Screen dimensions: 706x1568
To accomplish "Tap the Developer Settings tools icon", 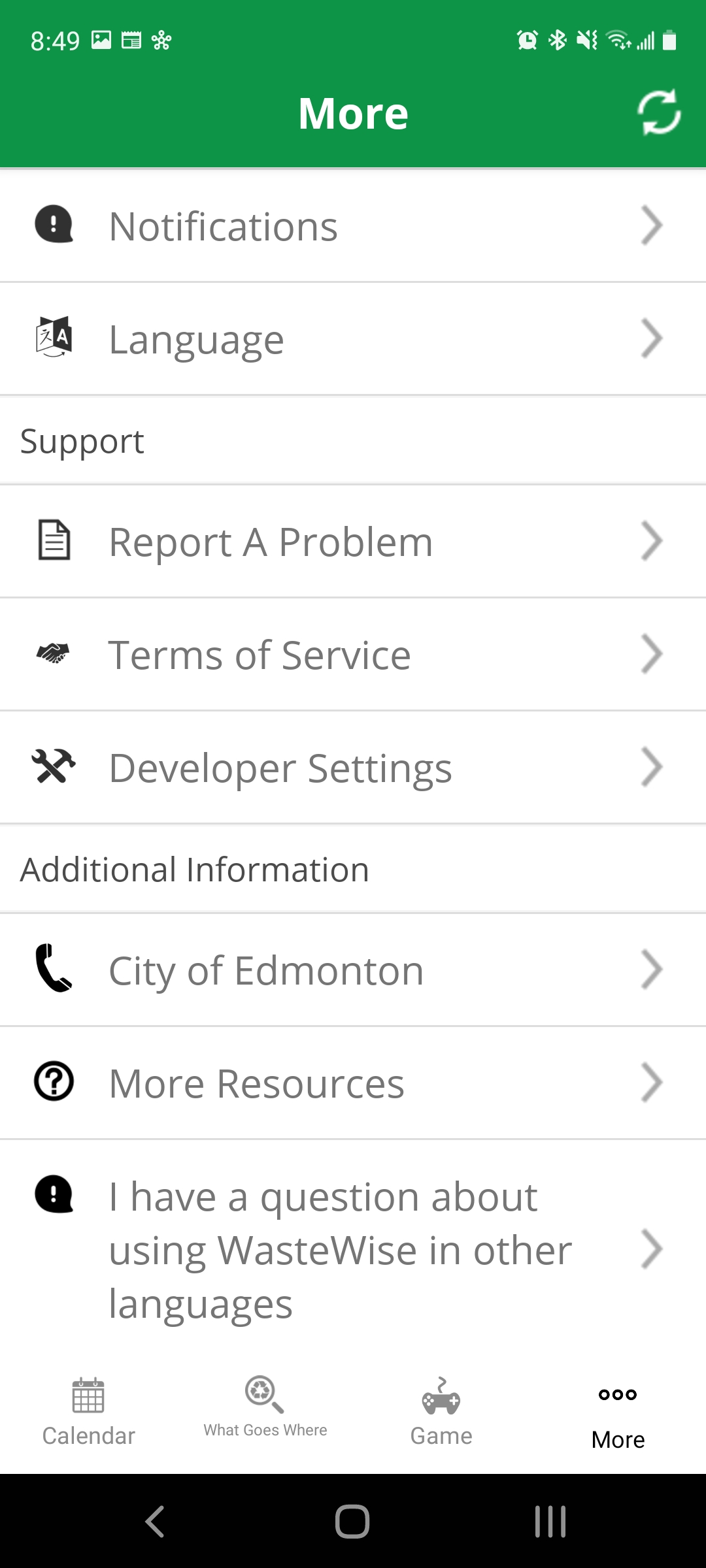I will point(54,766).
